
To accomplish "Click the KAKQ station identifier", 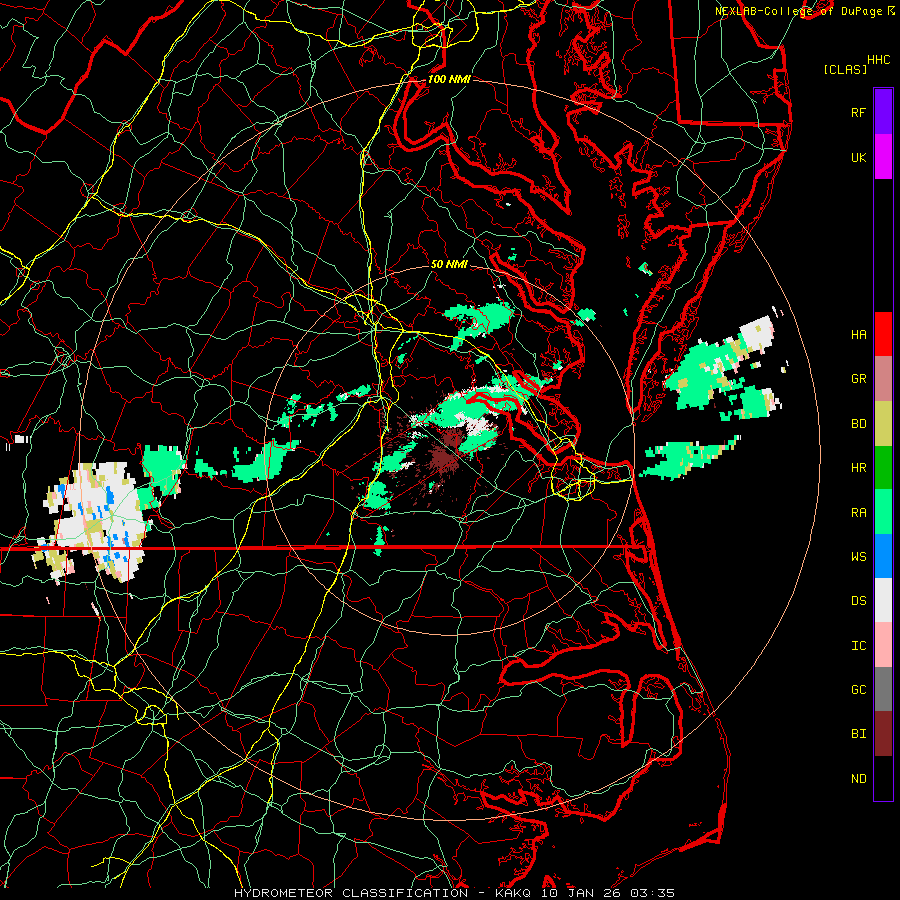I will point(513,893).
